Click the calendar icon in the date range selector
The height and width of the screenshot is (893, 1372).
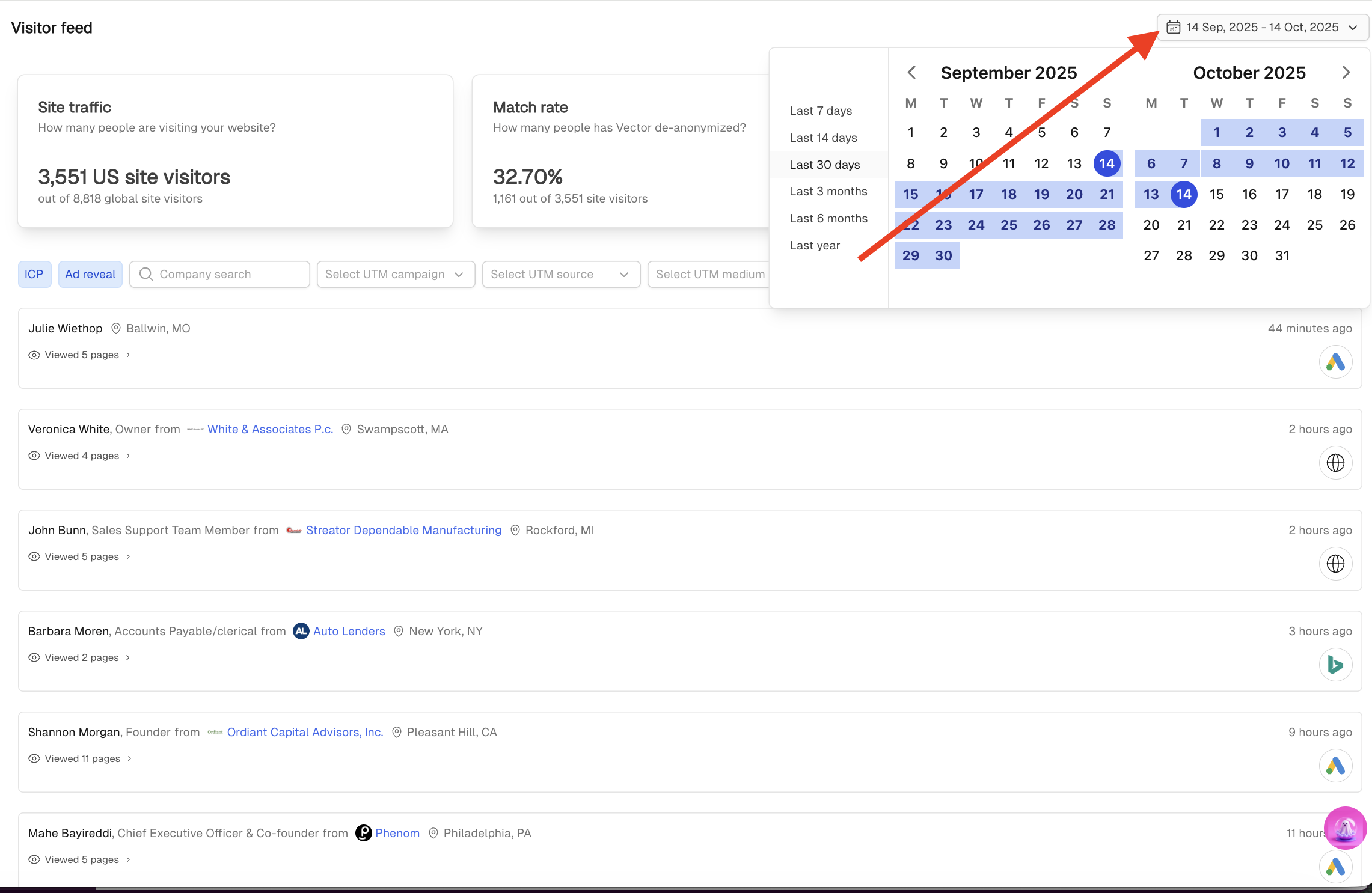[1173, 27]
